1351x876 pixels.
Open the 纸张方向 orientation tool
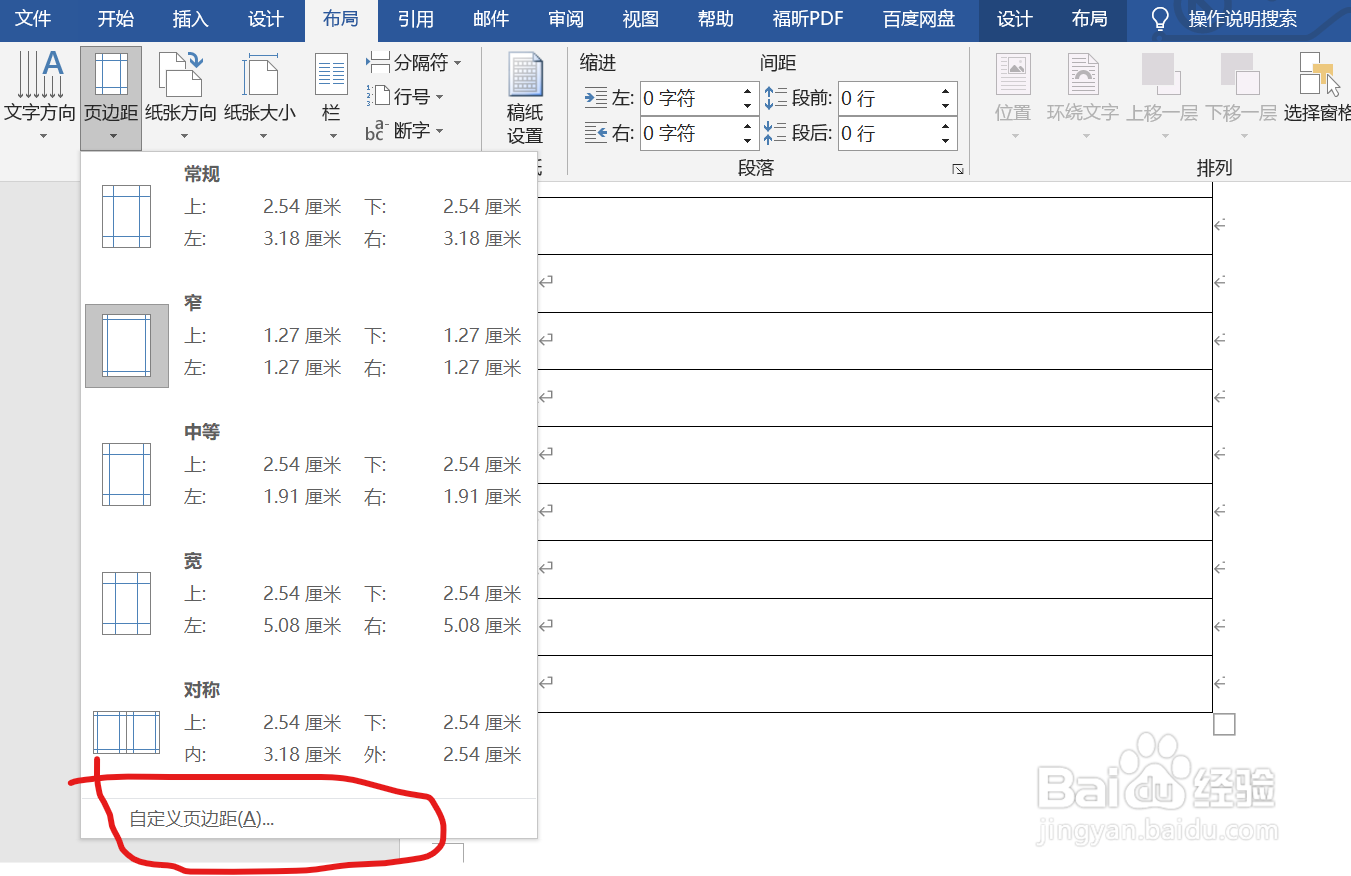pyautogui.click(x=181, y=96)
